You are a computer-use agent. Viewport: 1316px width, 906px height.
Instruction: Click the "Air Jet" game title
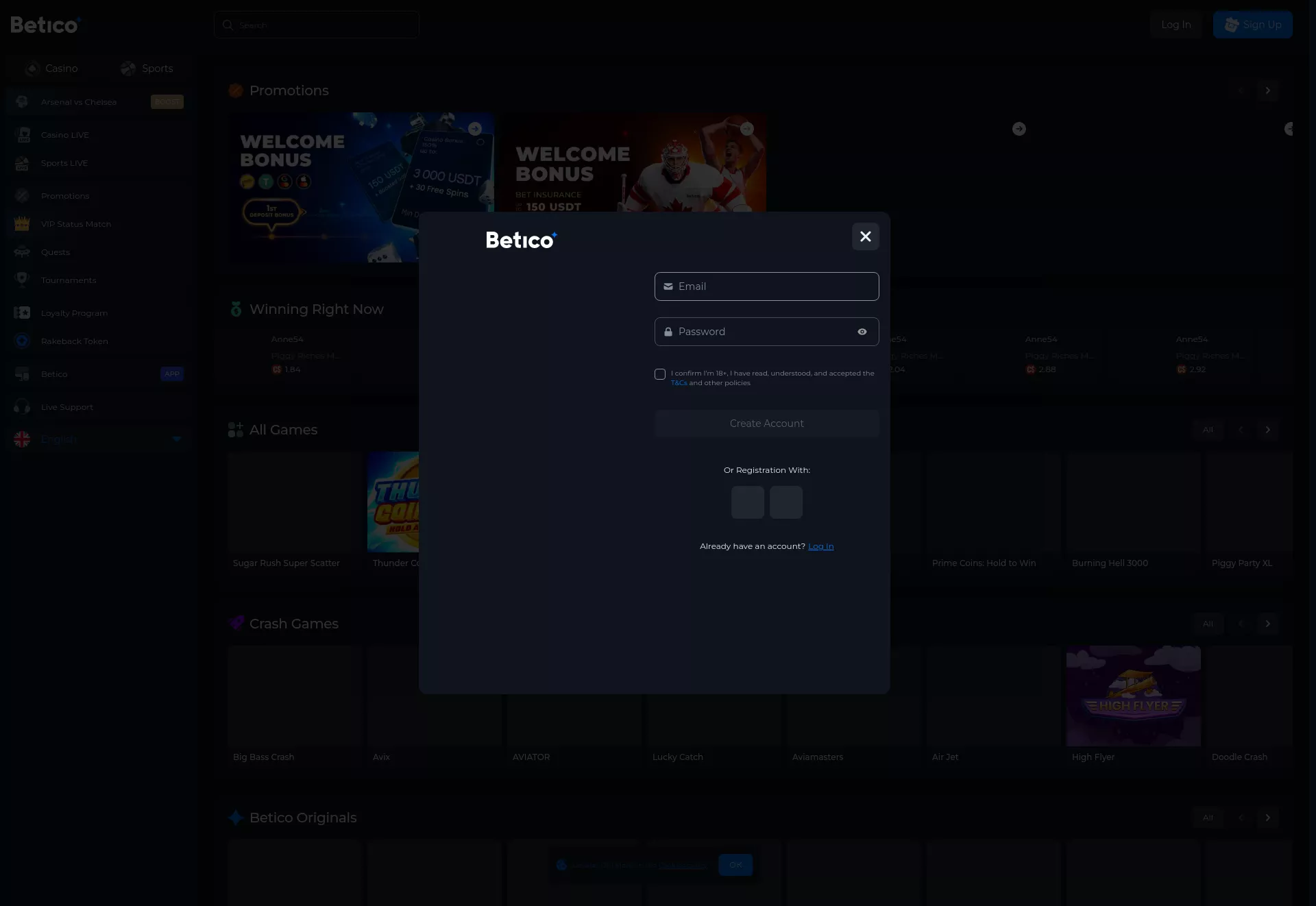pyautogui.click(x=945, y=757)
